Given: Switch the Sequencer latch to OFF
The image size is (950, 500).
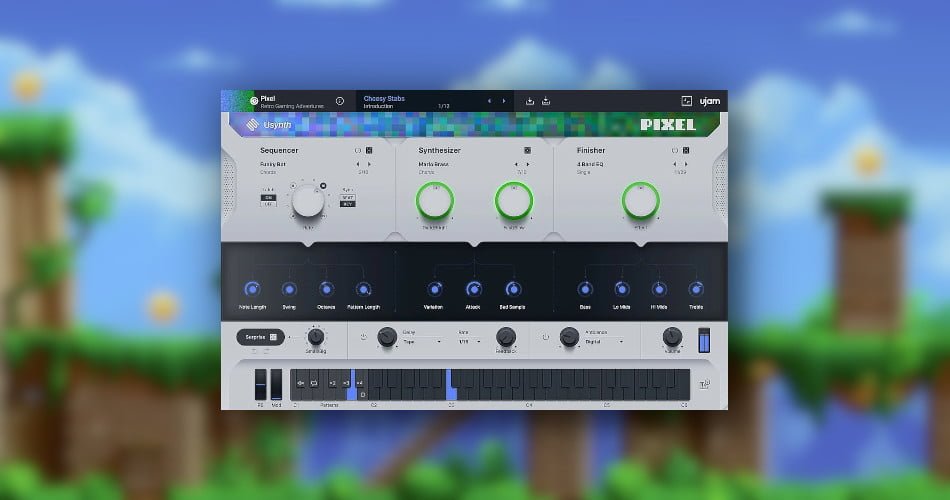Looking at the screenshot, I should pos(268,204).
